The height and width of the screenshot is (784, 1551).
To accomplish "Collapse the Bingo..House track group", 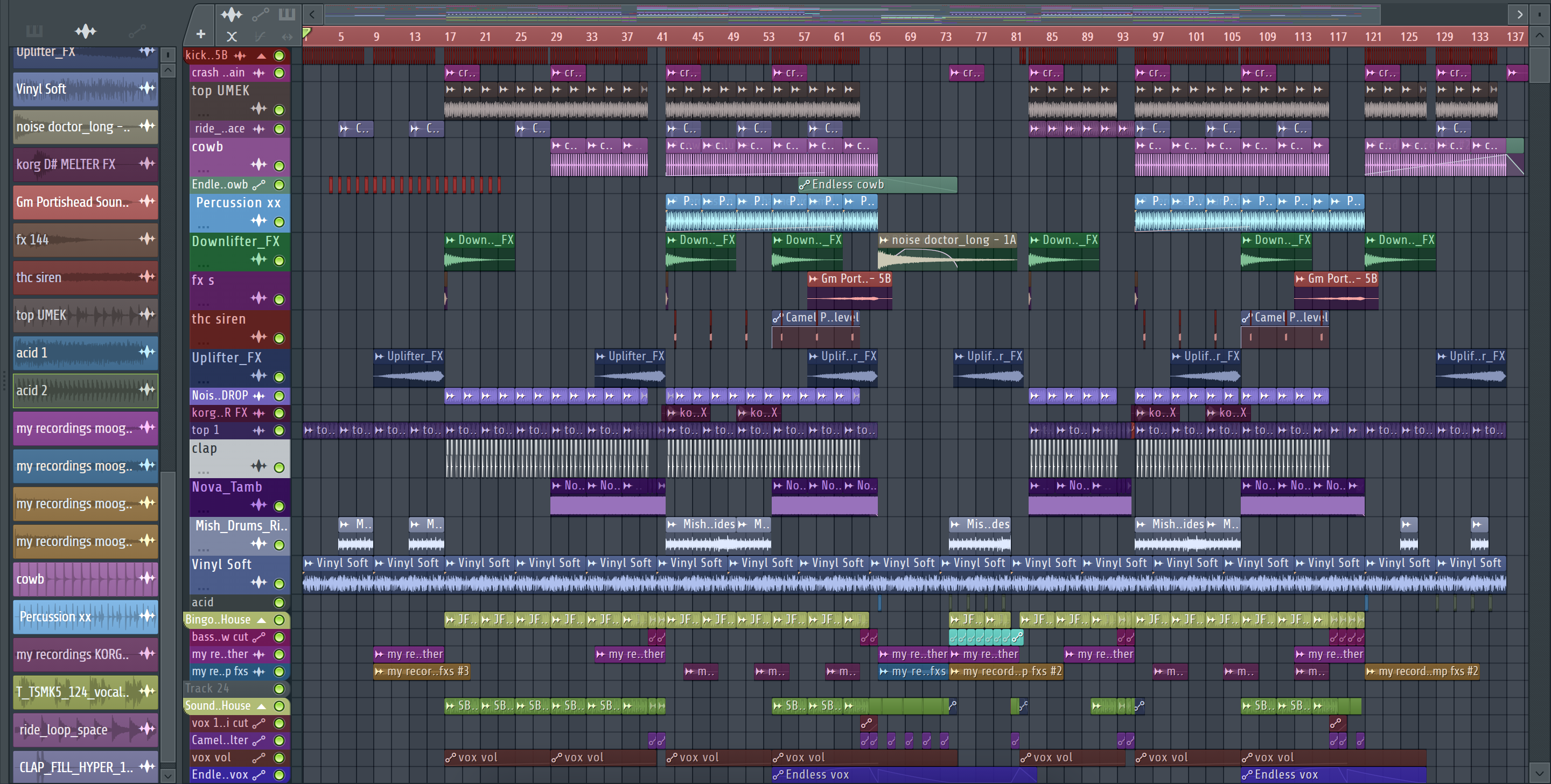I will pos(262,620).
